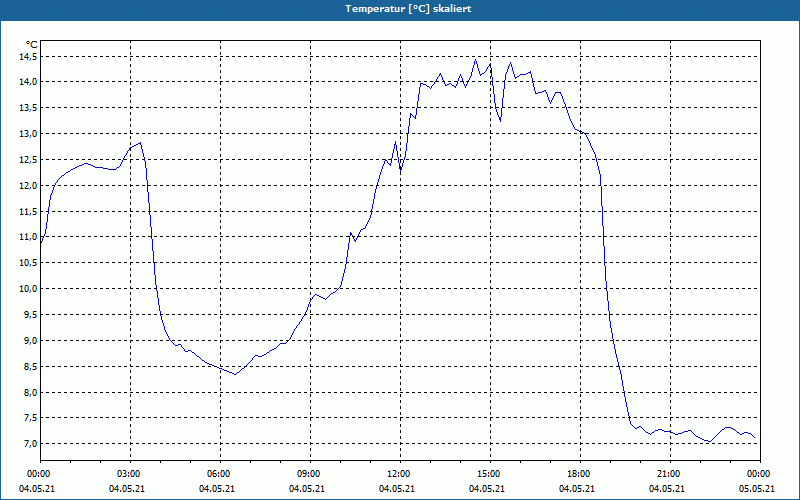Click the '06:00' time label
This screenshot has width=800, height=500.
click(x=219, y=474)
